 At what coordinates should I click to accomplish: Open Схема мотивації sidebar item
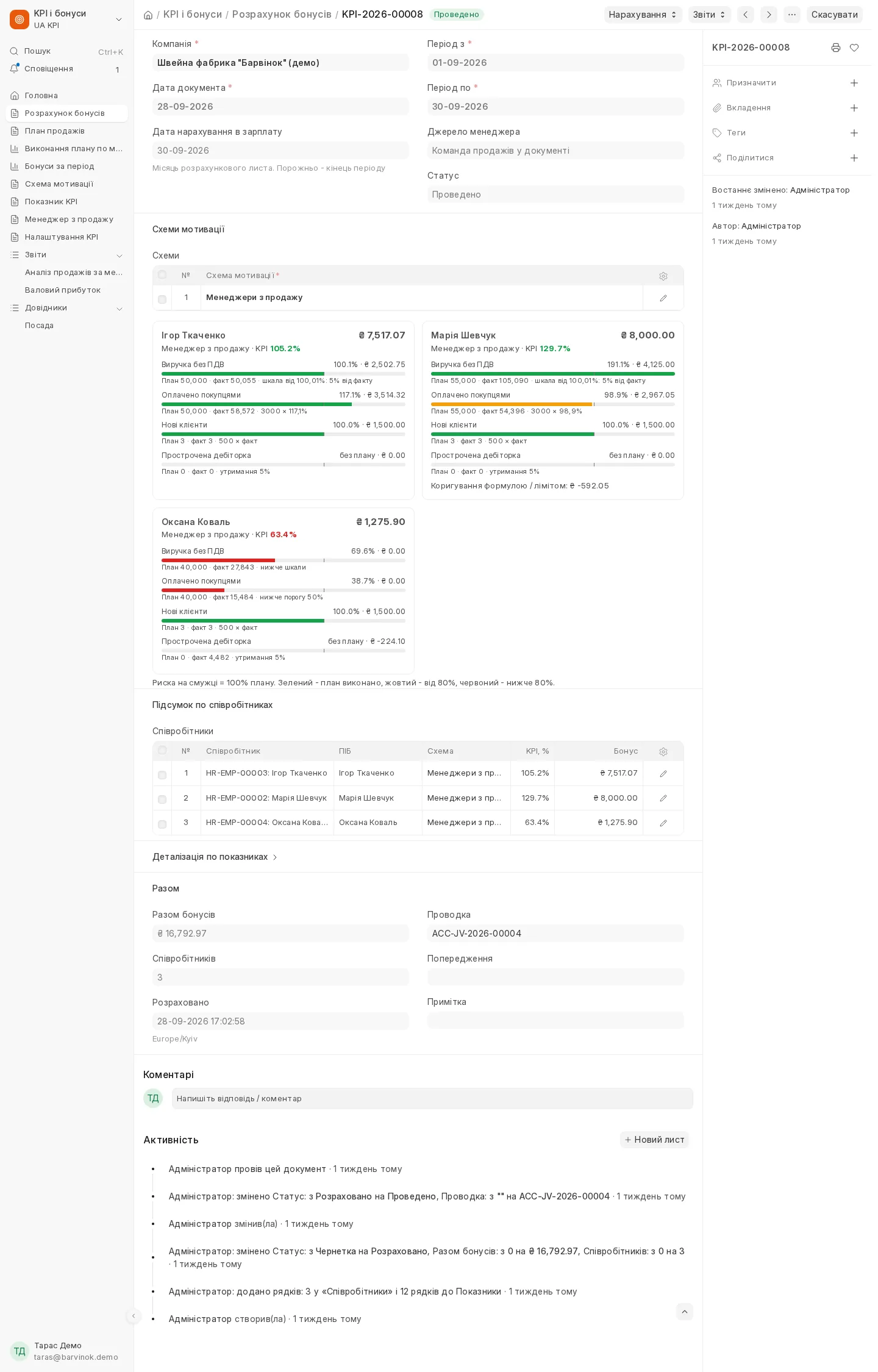pos(66,184)
